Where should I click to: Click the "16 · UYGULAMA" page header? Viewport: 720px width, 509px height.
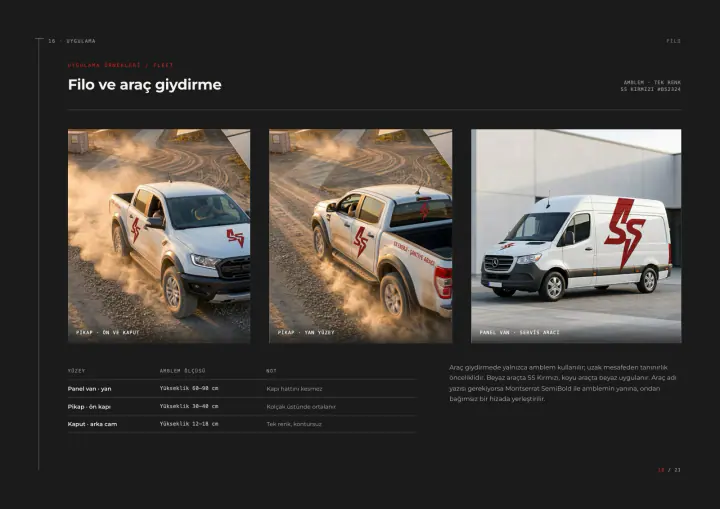pos(72,41)
